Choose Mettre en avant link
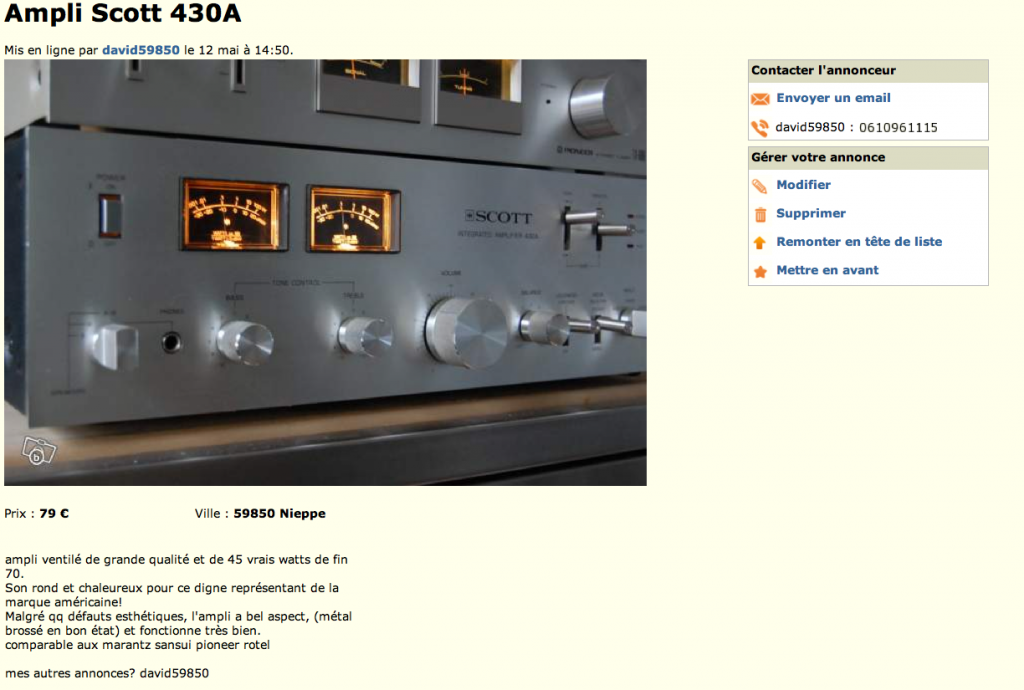 (827, 270)
